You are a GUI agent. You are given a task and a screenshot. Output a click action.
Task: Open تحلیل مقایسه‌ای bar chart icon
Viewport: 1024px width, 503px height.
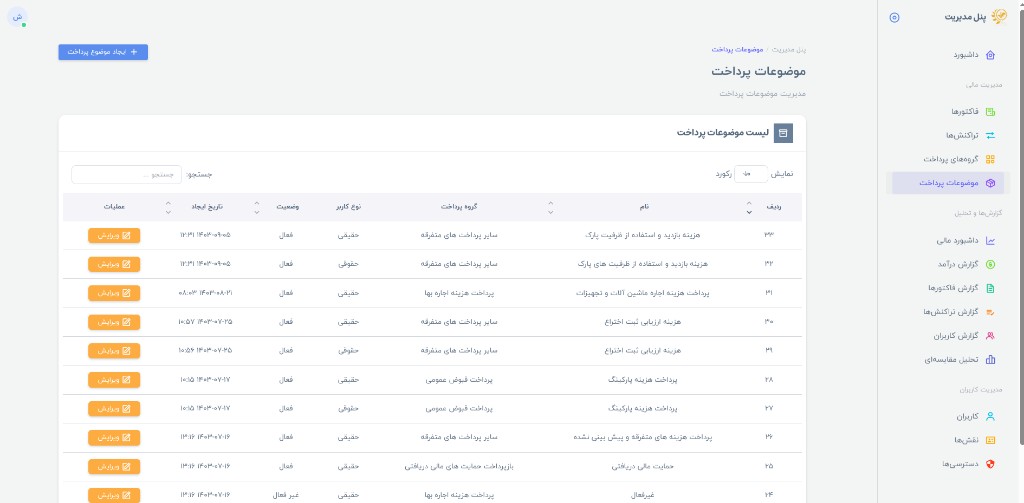click(990, 359)
